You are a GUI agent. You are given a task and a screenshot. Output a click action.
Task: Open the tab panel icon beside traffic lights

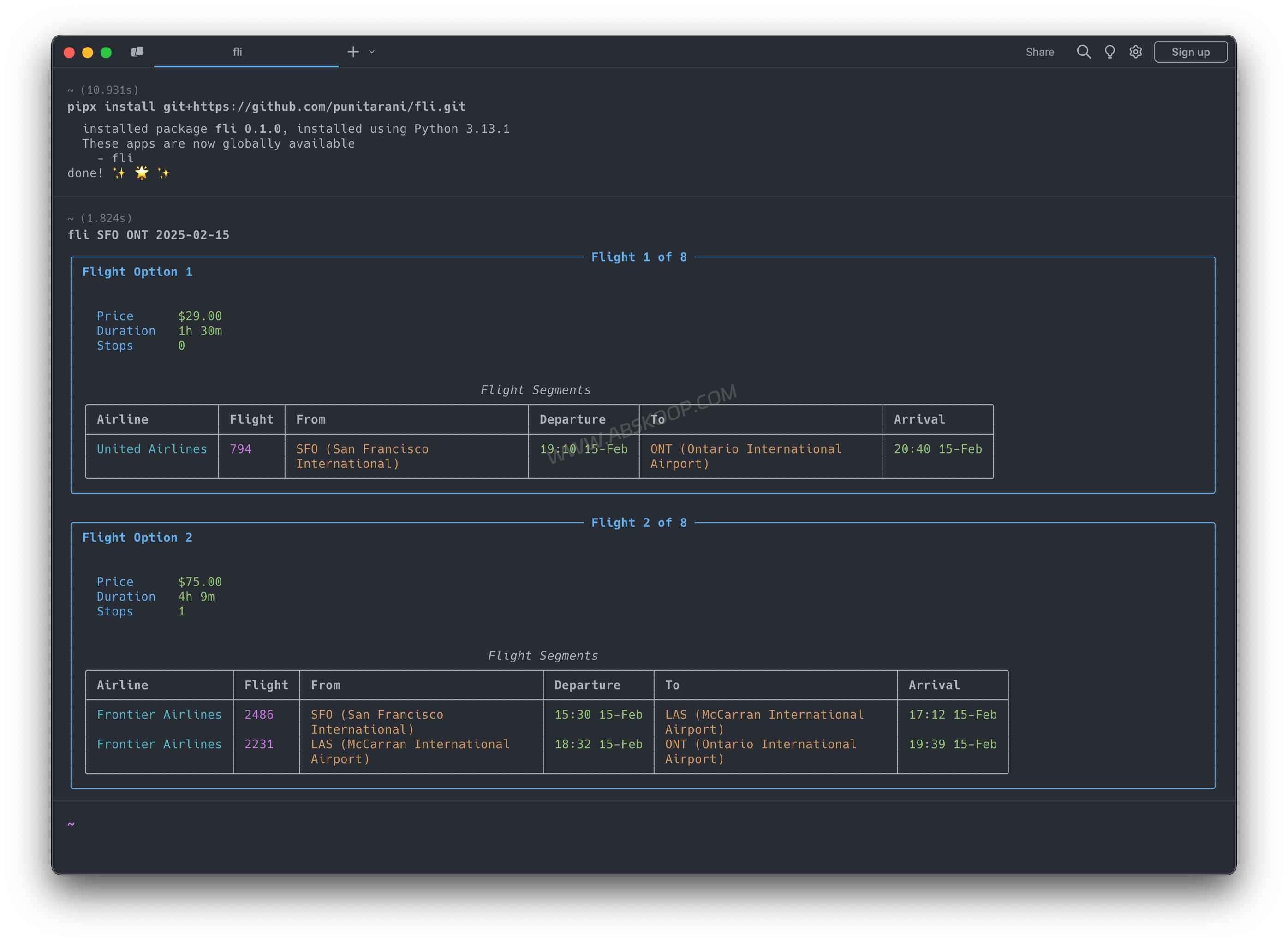[x=137, y=52]
